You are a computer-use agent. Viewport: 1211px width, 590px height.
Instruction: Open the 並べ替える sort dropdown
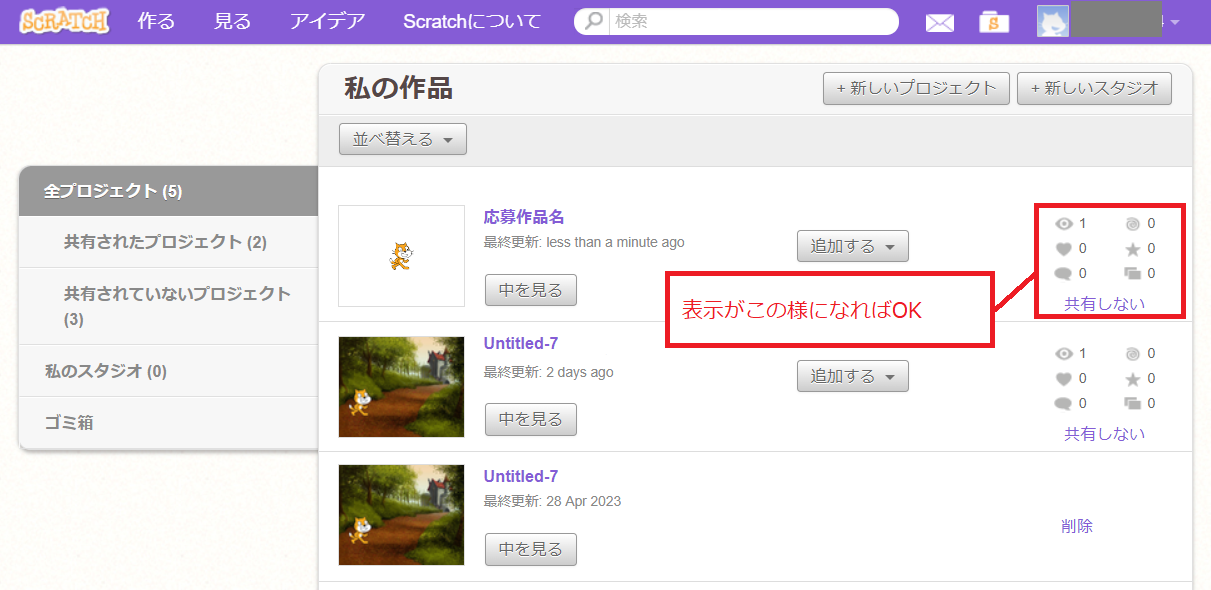pos(403,139)
